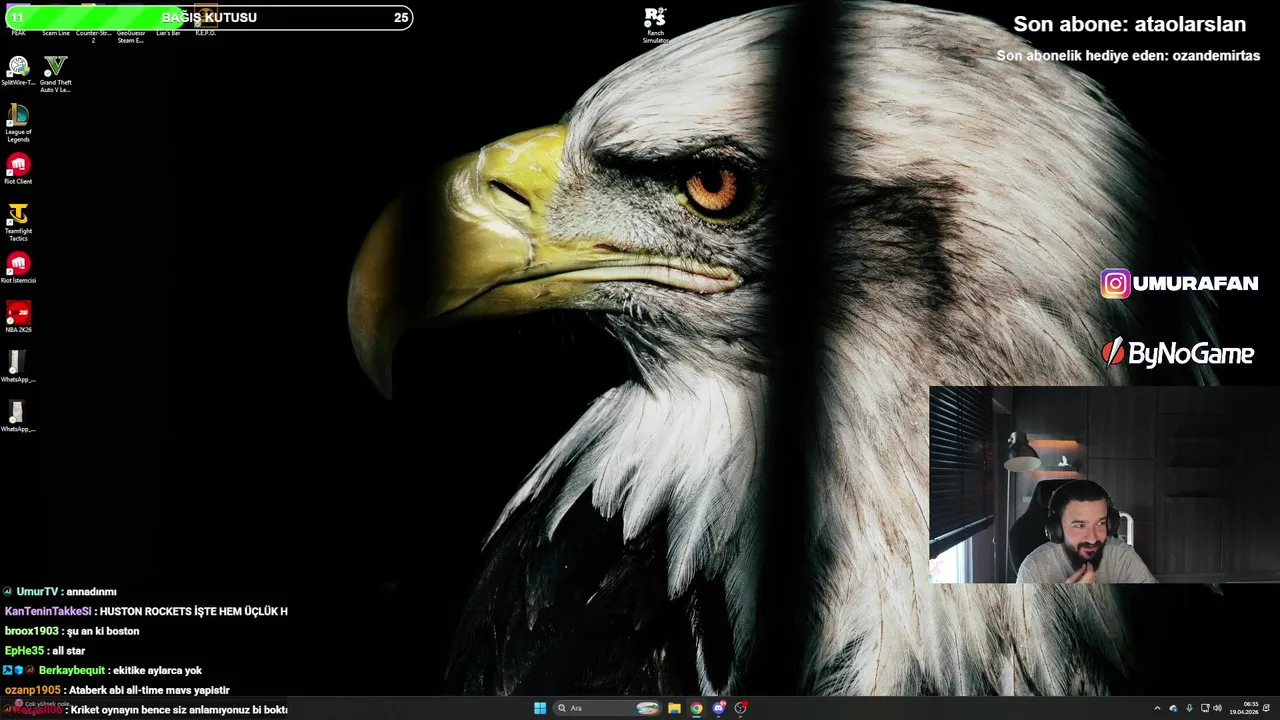This screenshot has width=1280, height=720.
Task: Select the Counter-Strike 2 desktop shortcut
Action: pos(93,24)
